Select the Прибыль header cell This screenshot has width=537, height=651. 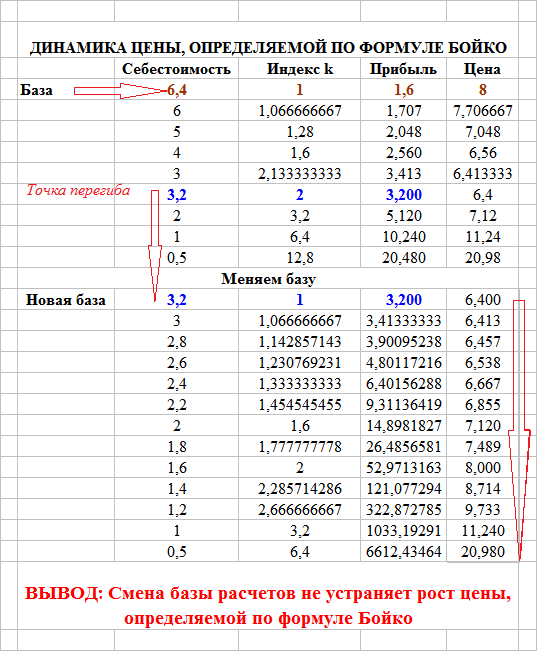(x=403, y=68)
